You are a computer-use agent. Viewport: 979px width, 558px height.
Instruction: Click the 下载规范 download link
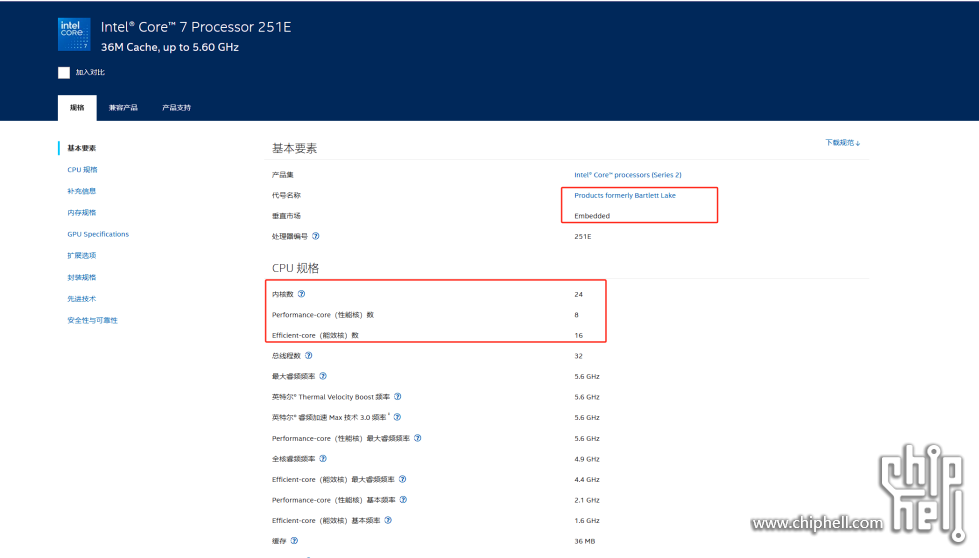[x=842, y=142]
